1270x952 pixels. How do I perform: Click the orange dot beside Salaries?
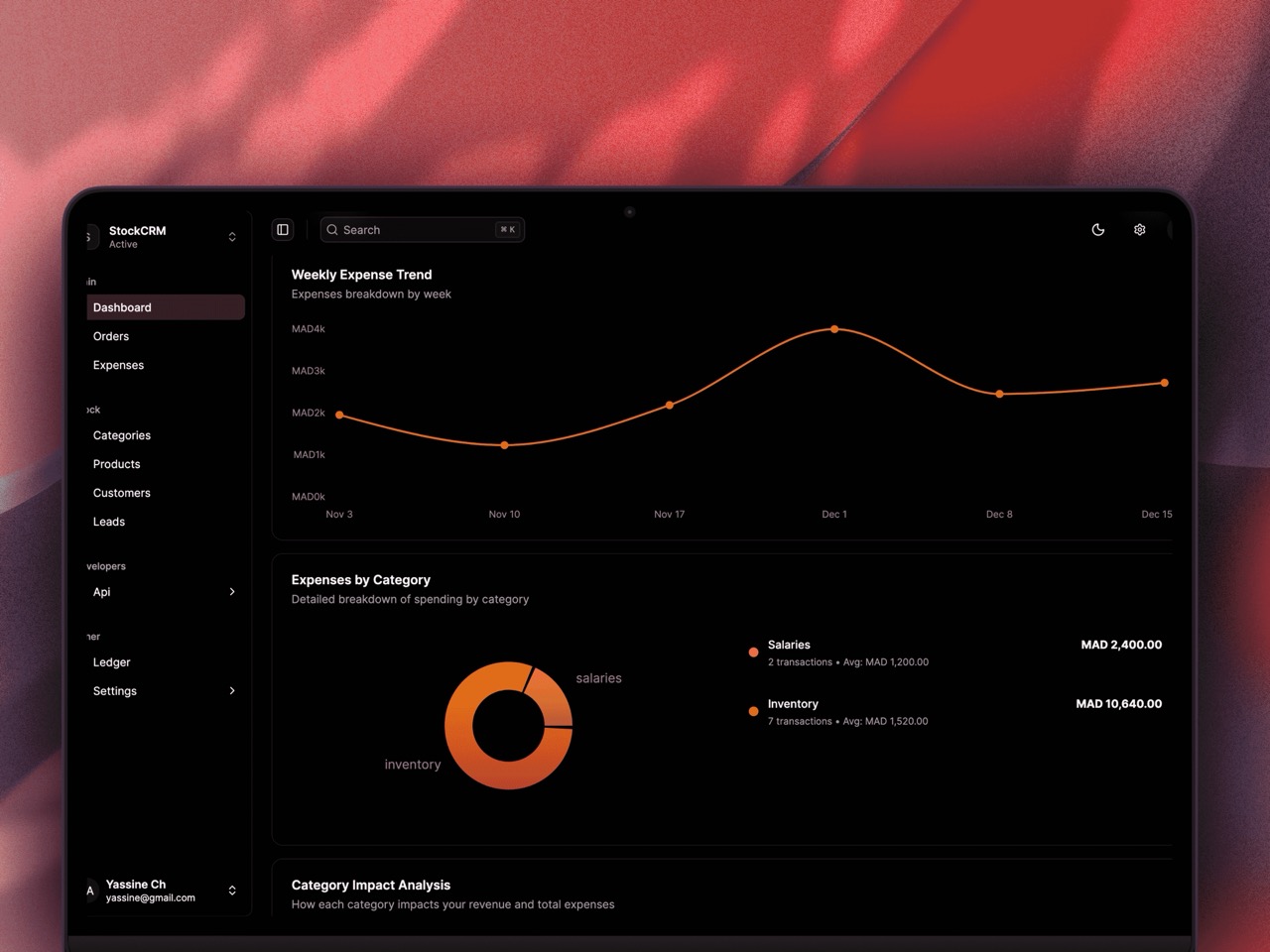click(x=753, y=653)
